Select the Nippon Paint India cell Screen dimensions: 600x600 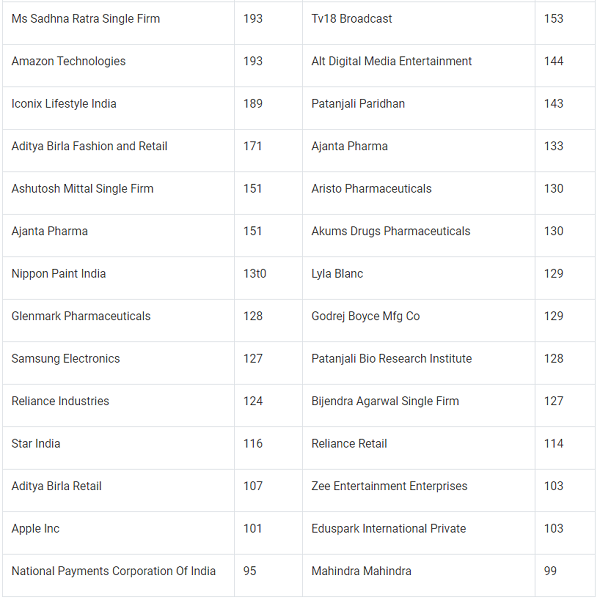click(58, 274)
